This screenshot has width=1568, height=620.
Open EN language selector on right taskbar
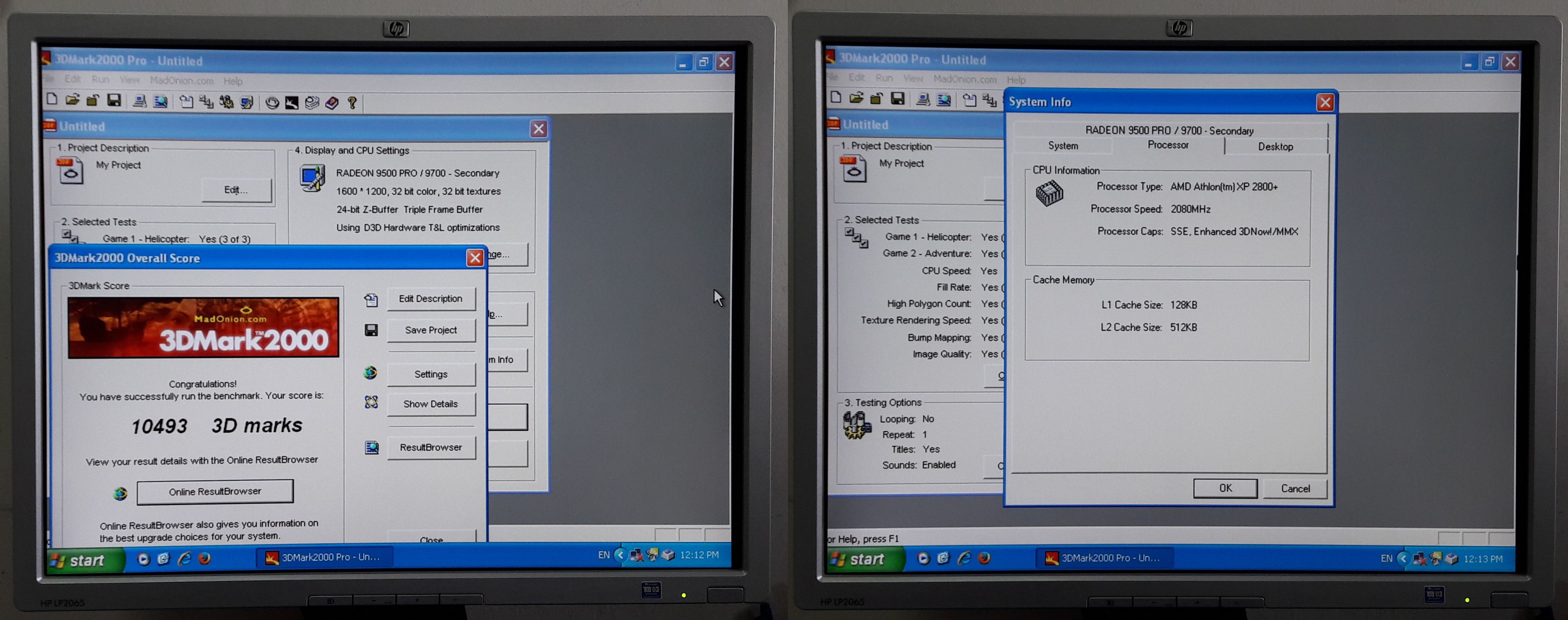[1386, 558]
